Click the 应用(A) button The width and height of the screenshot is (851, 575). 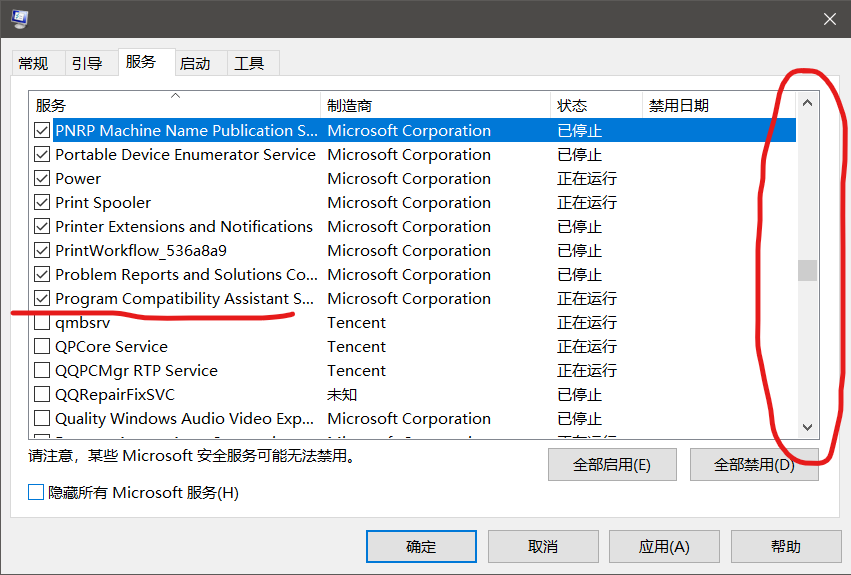664,546
